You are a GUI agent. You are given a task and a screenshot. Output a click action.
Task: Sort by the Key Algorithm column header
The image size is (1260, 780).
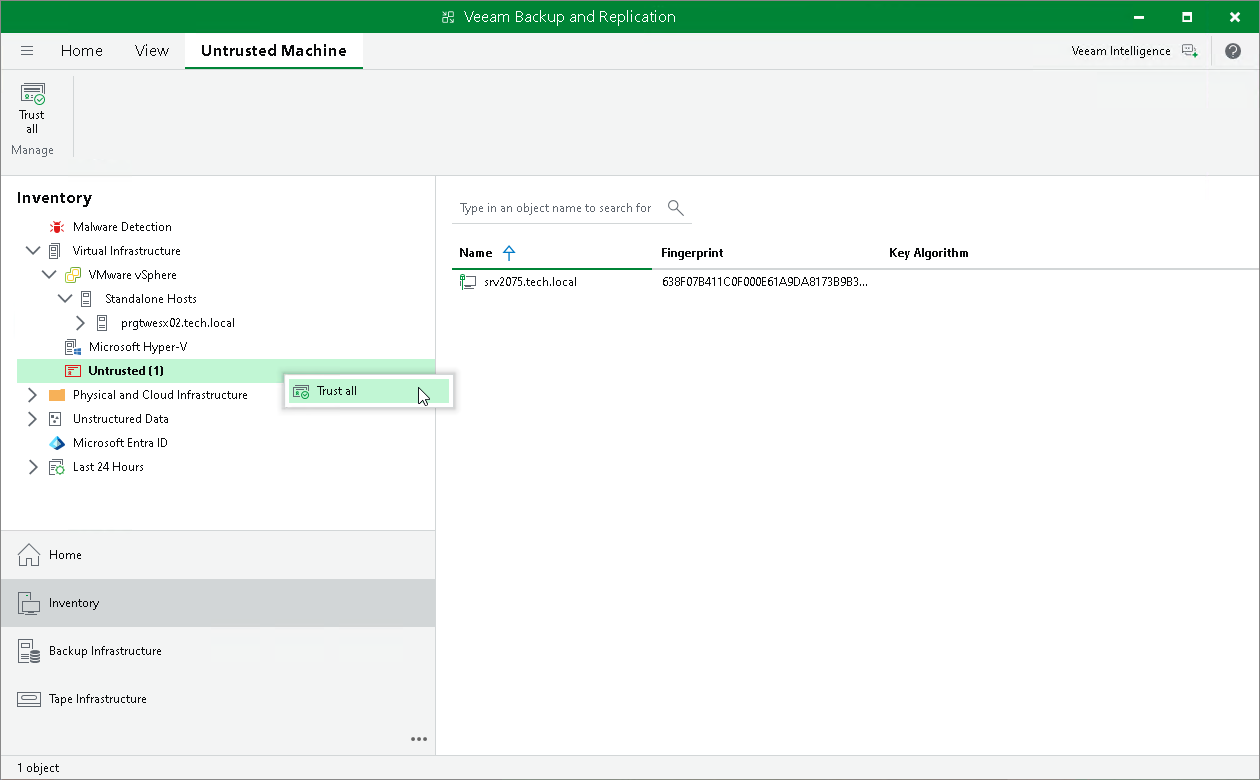(929, 253)
